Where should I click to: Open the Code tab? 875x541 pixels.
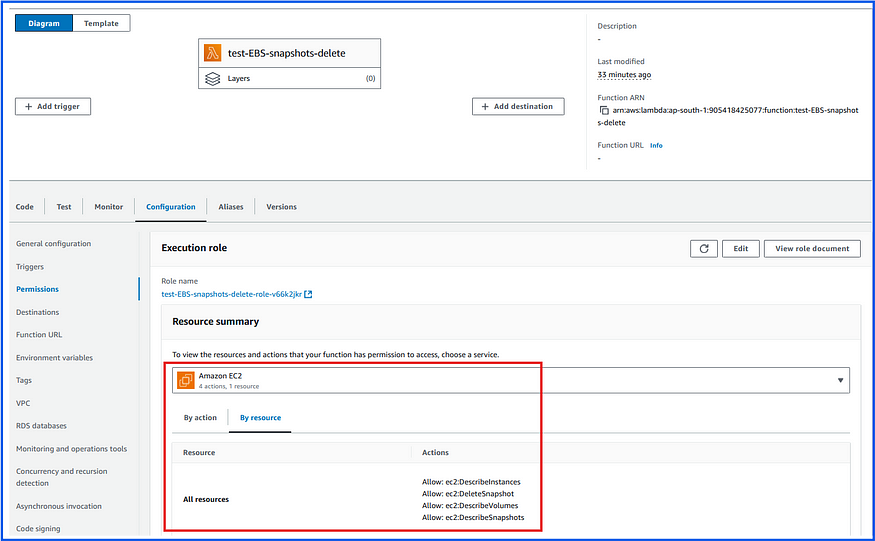25,207
